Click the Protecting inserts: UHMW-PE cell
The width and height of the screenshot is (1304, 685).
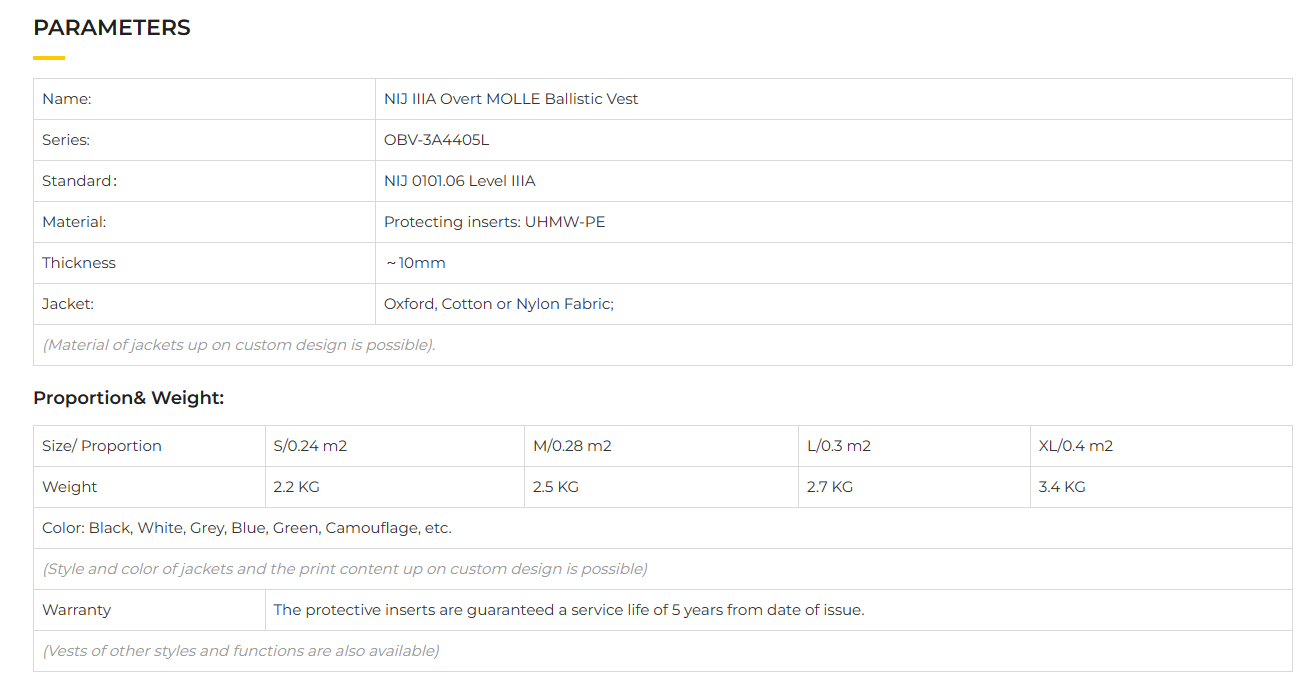pos(495,222)
